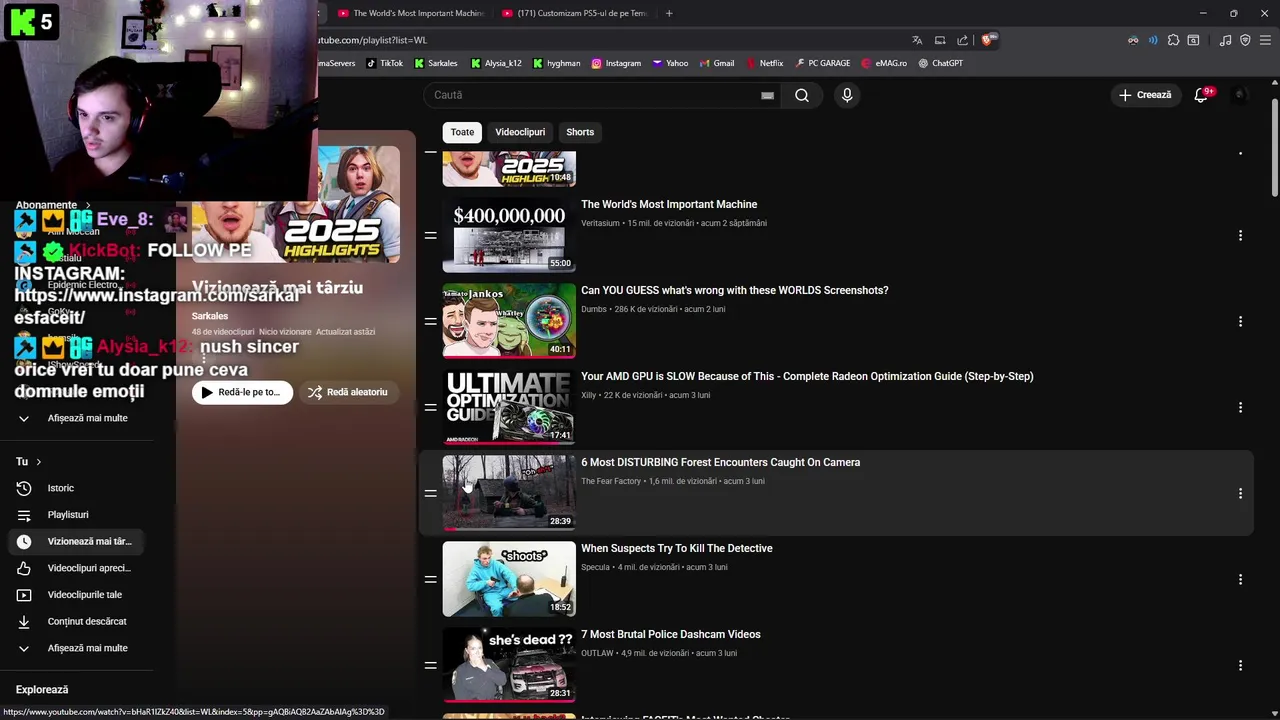
Task: Open Videoclipurile tale in the sidebar
Action: (x=77, y=595)
